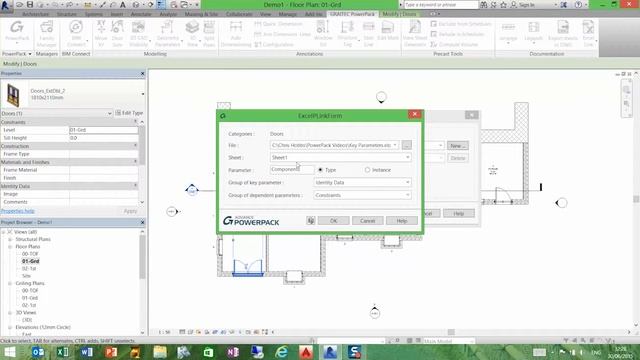This screenshot has width=640, height=360.
Task: Click Save in quick access toolbar
Action: (x=30, y=4)
